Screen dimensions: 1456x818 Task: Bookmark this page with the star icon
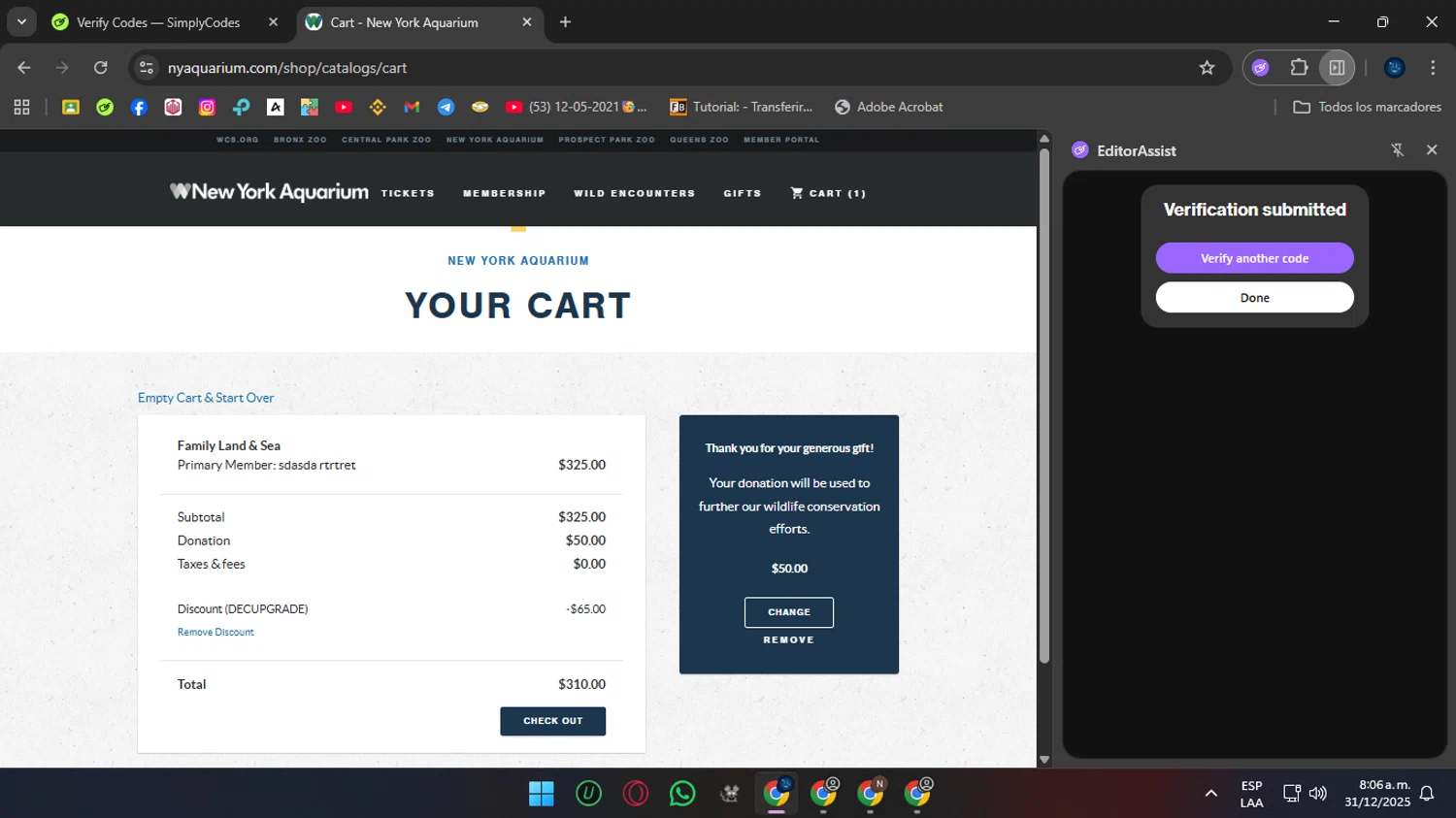(x=1207, y=68)
